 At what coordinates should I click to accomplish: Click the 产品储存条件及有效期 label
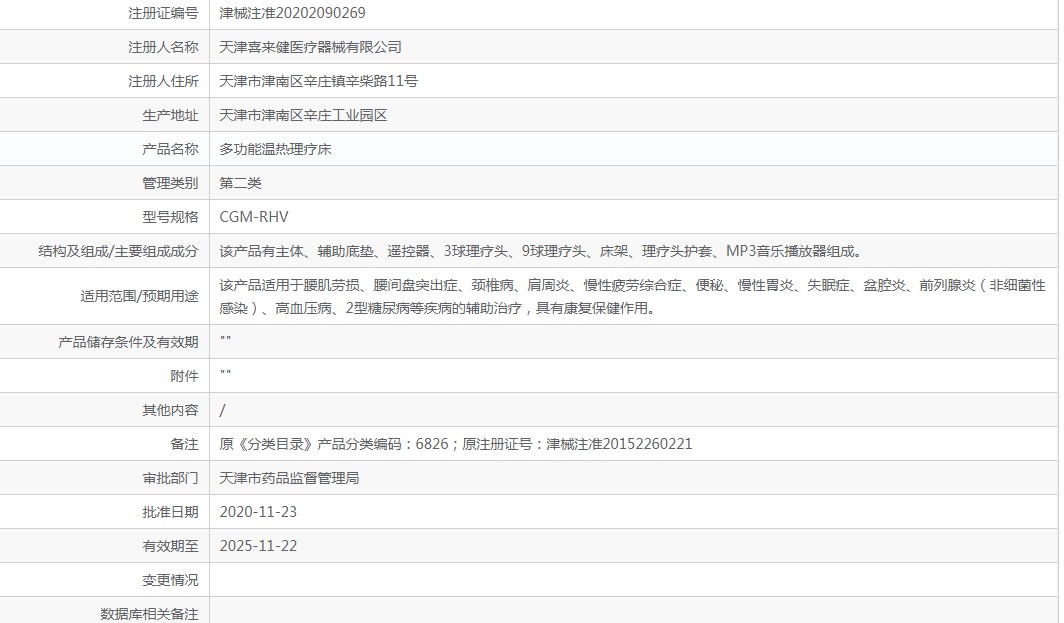click(x=128, y=341)
